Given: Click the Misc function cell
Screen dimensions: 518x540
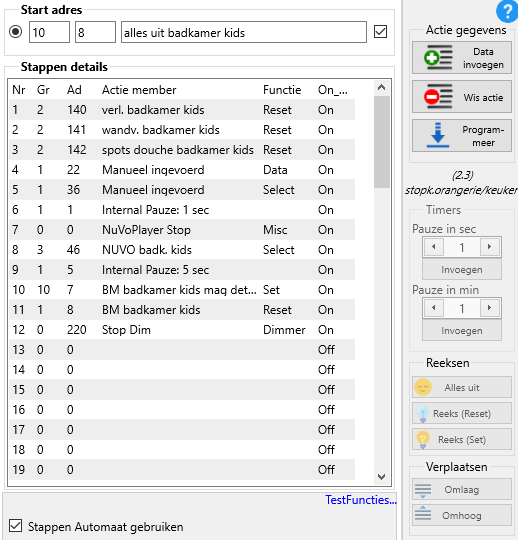Looking at the screenshot, I should 275,230.
